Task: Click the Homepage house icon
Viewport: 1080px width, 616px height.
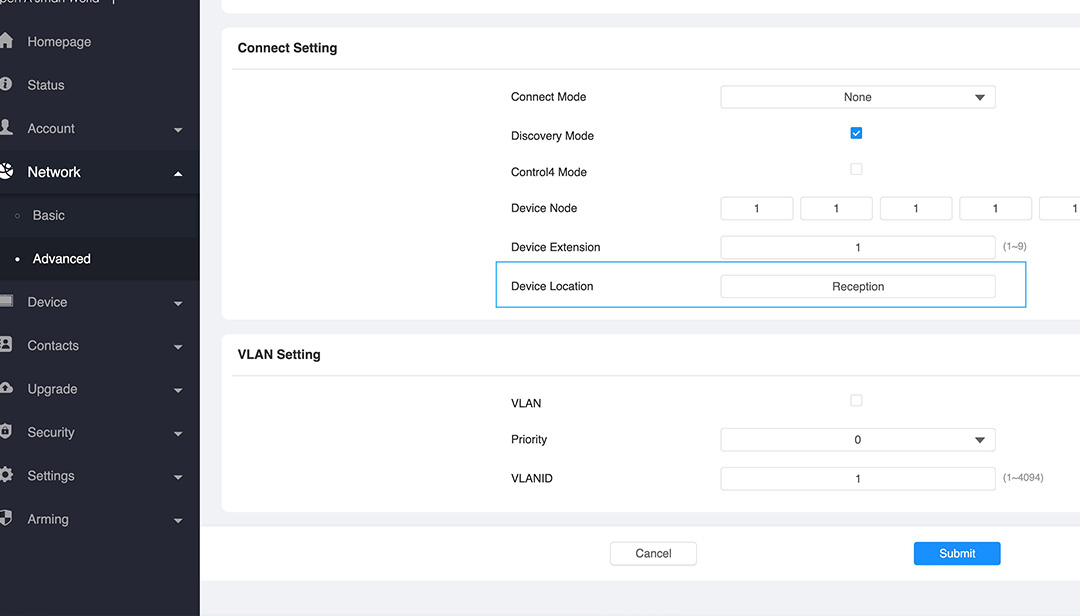Action: 6,42
